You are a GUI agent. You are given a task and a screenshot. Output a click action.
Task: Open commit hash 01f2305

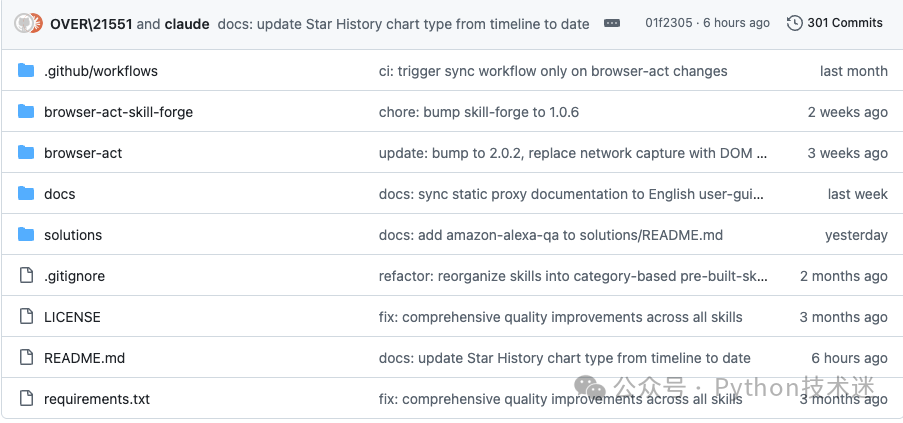[x=669, y=23]
